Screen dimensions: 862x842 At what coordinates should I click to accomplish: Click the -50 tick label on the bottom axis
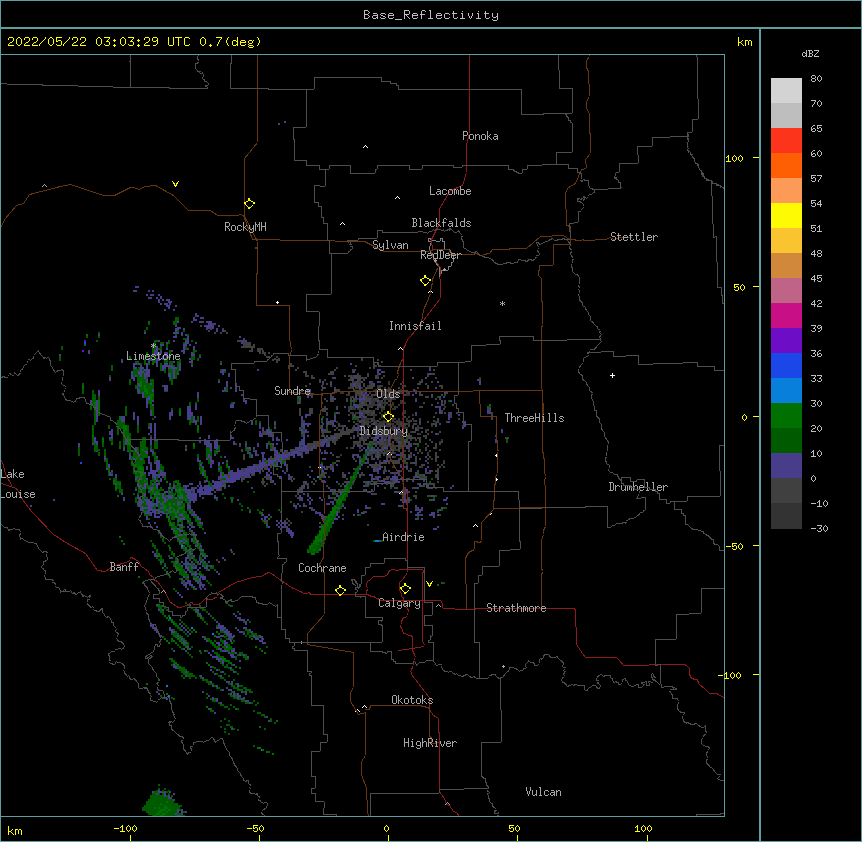[255, 828]
